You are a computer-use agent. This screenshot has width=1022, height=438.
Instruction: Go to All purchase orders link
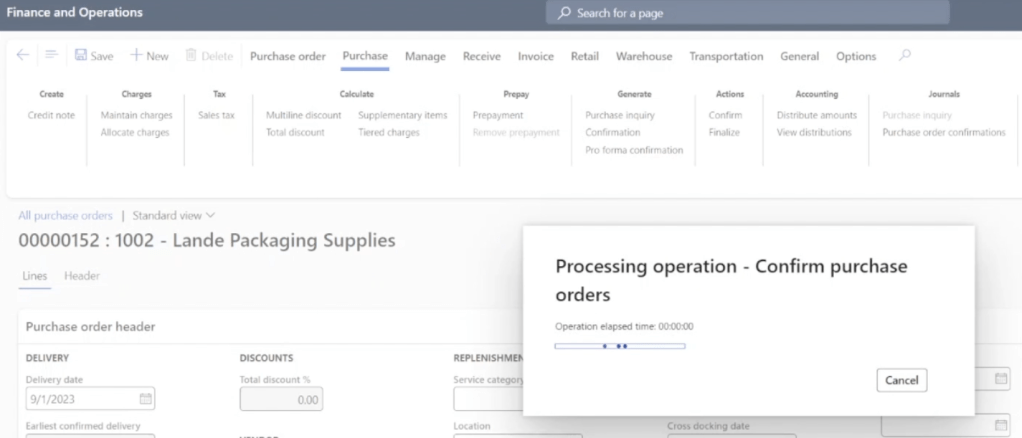point(65,215)
